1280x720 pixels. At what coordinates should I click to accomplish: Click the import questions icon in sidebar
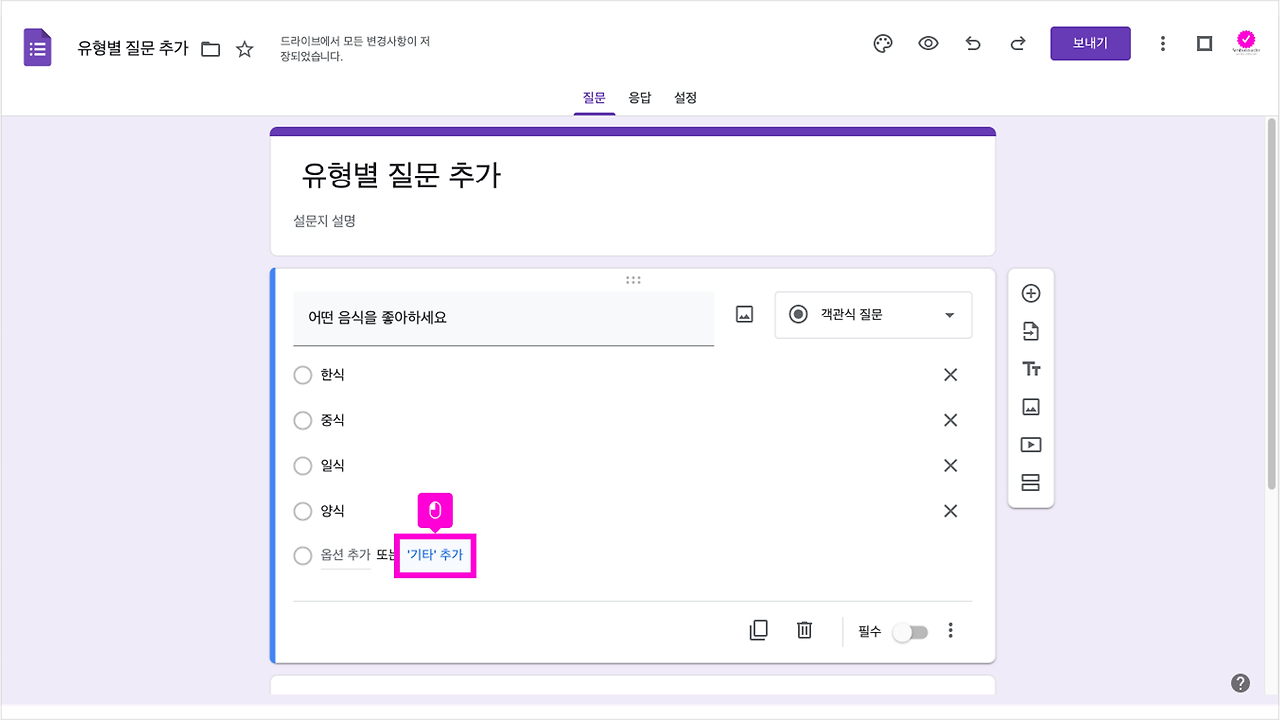pyautogui.click(x=1030, y=331)
